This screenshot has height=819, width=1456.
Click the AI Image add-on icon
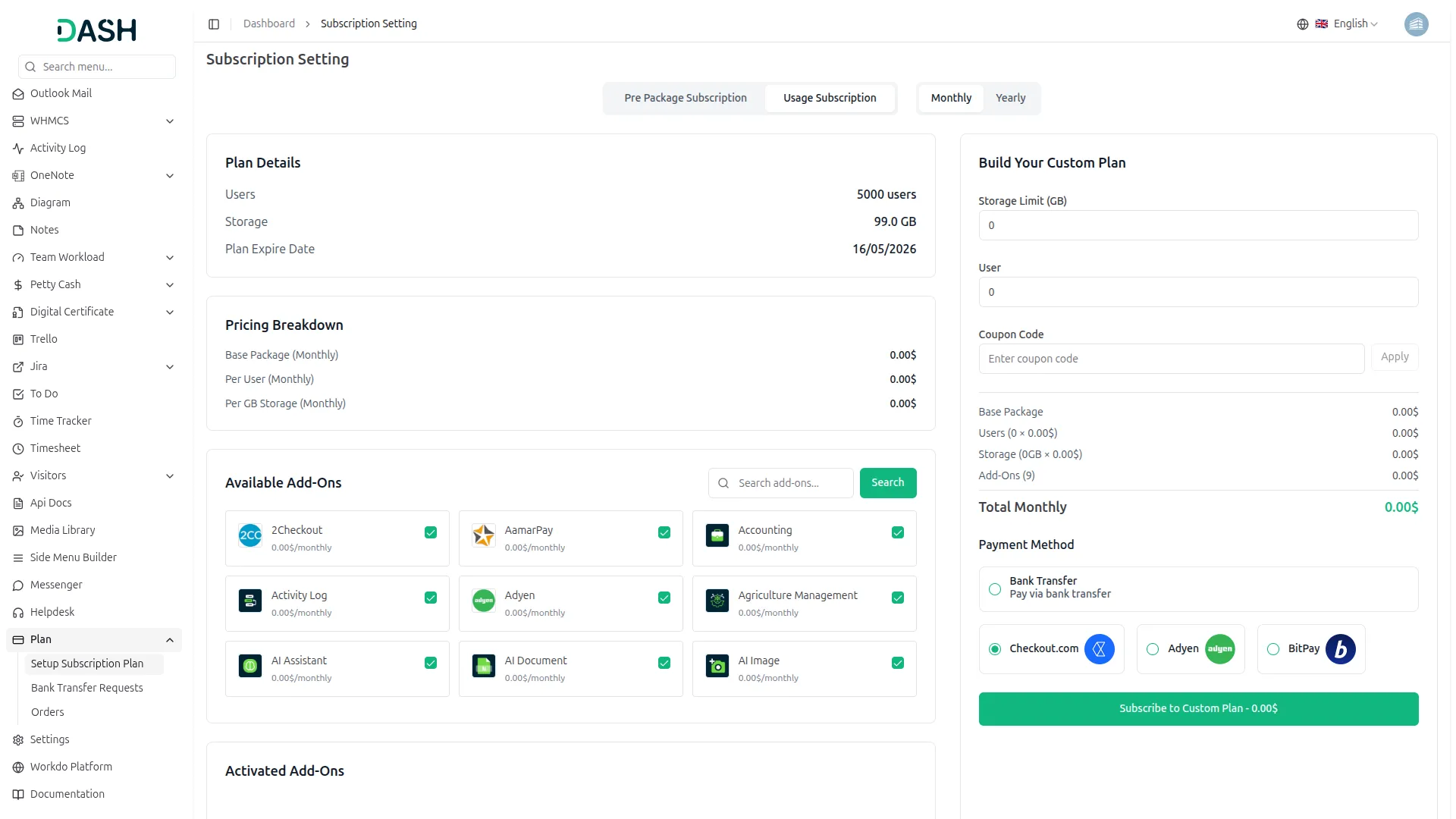[717, 666]
